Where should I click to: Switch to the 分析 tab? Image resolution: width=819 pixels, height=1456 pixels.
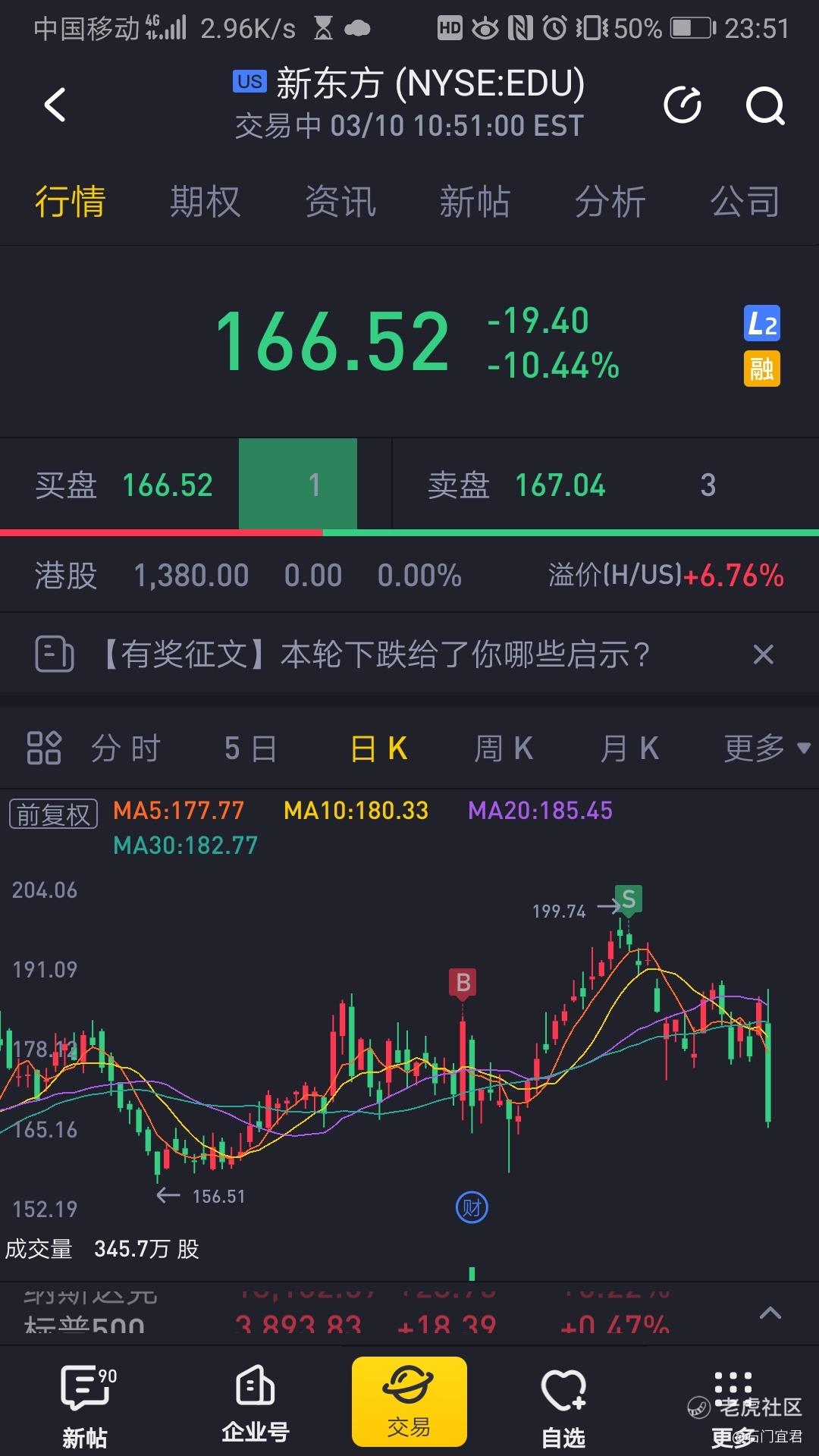pyautogui.click(x=610, y=202)
